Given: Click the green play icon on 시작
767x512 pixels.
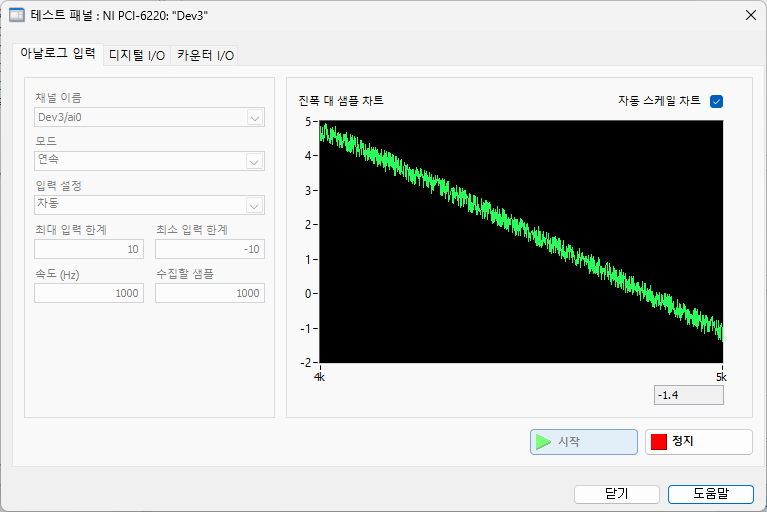Looking at the screenshot, I should pos(543,442).
